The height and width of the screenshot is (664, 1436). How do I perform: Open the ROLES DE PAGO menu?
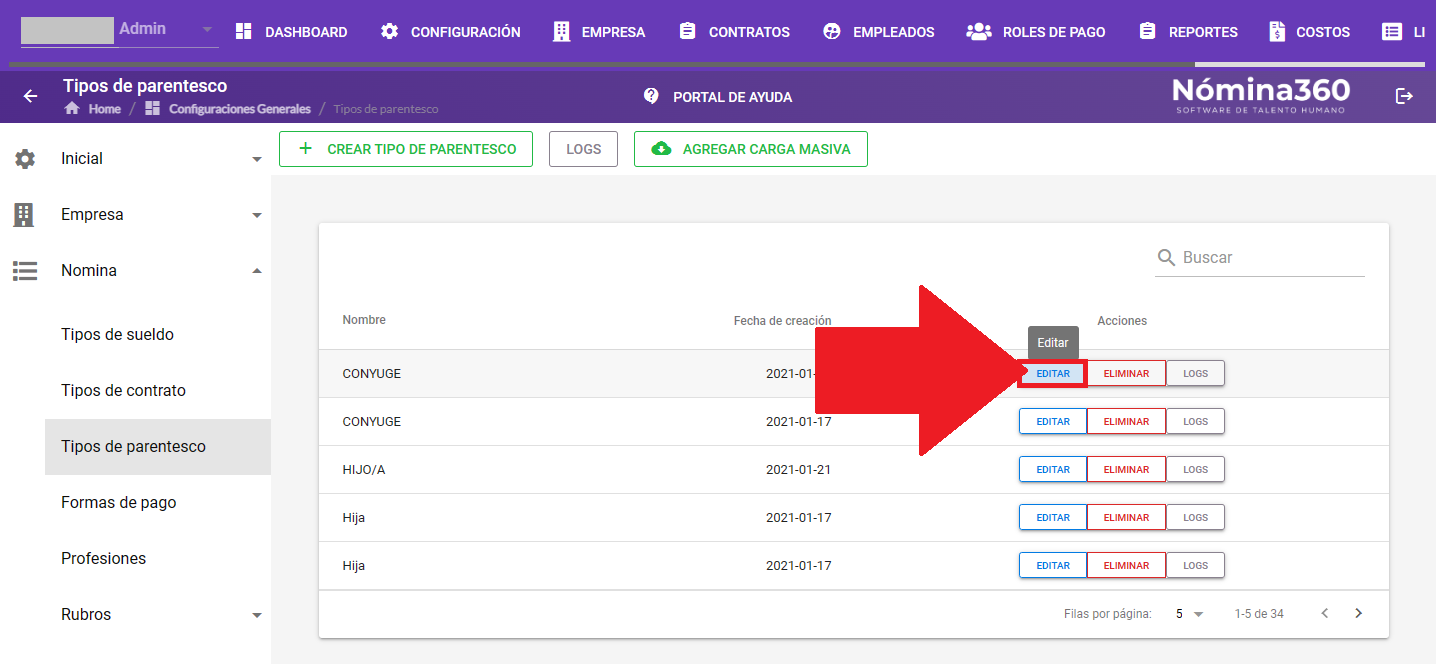click(x=1036, y=32)
